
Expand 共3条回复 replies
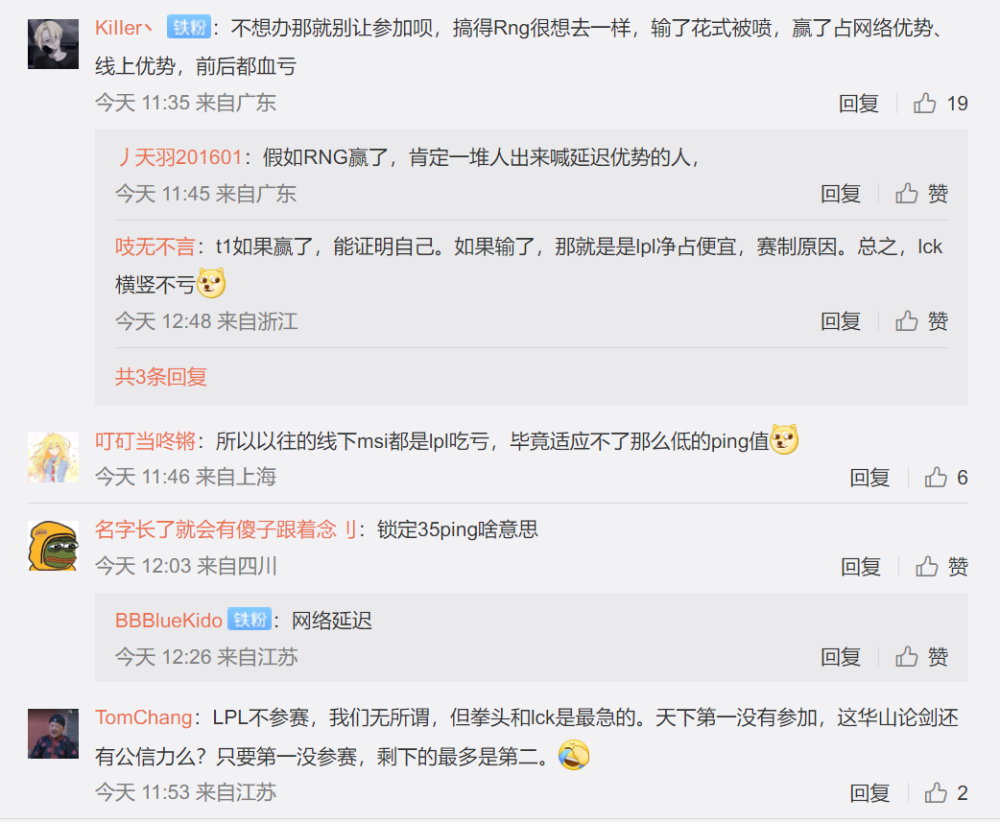click(x=161, y=377)
